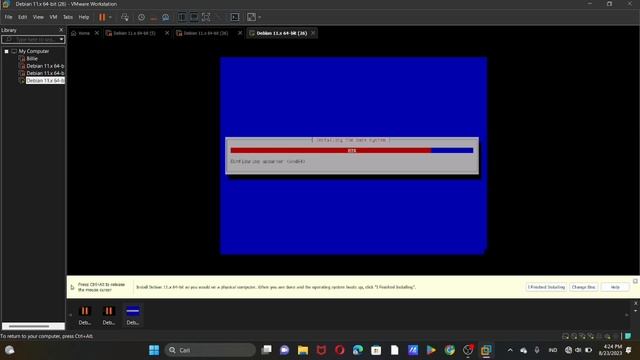Click the Change Disc button
This screenshot has height=360, width=640.
pos(583,287)
